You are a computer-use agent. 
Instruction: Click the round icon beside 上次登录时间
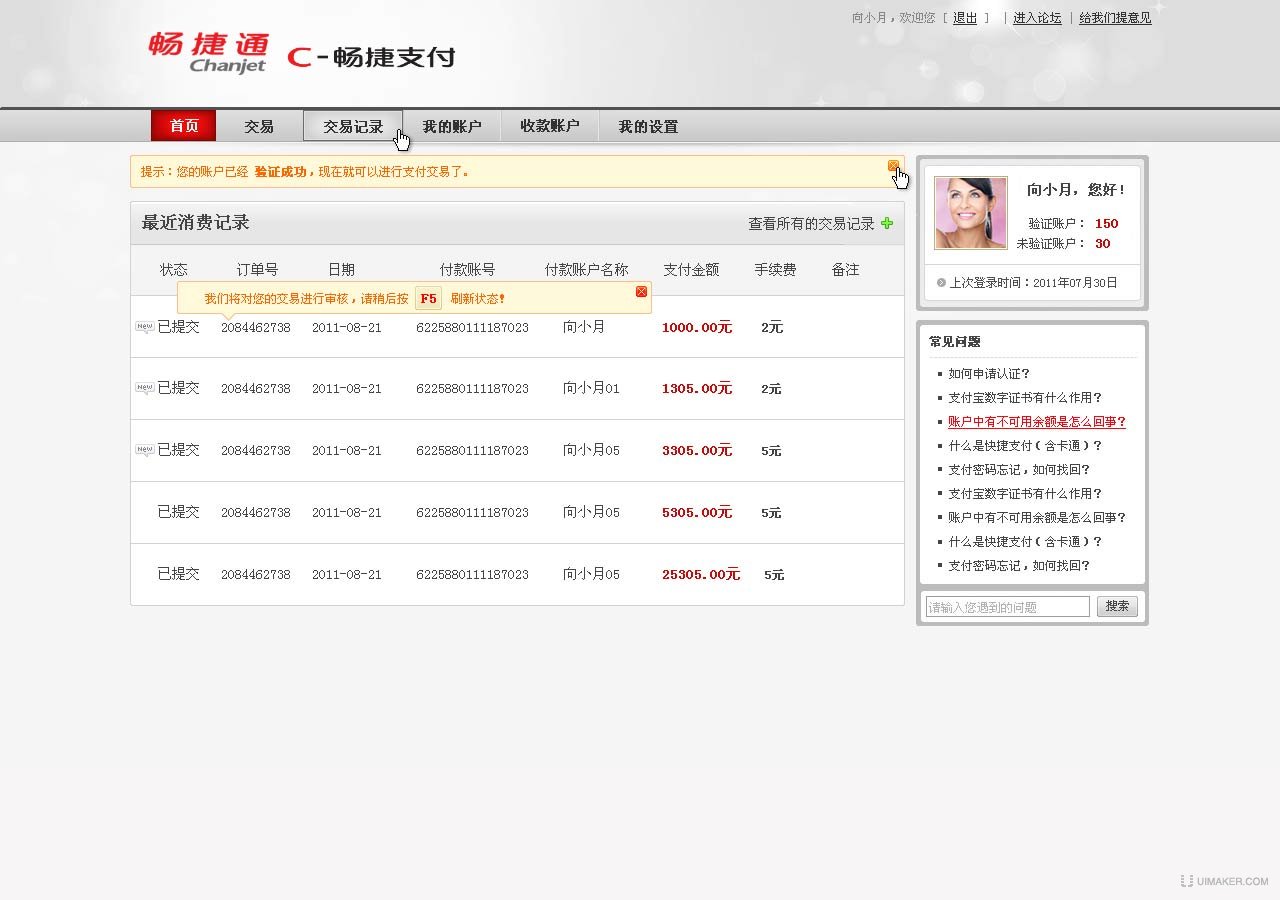[941, 283]
